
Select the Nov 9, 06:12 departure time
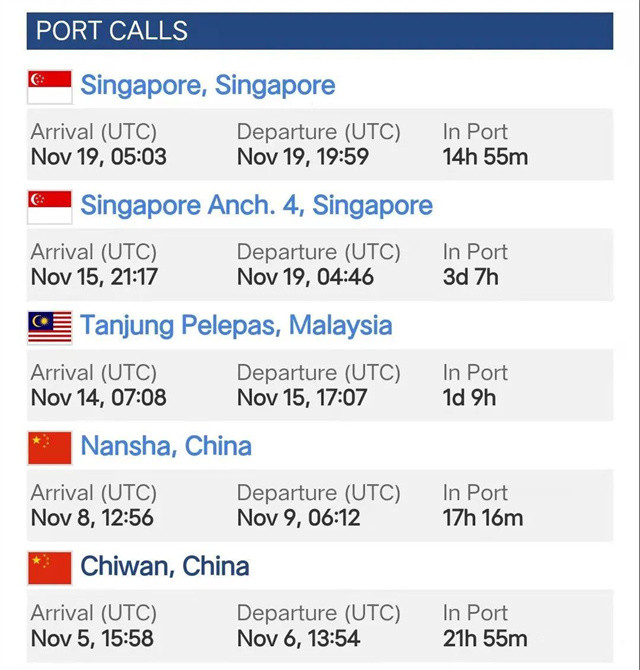(x=298, y=518)
